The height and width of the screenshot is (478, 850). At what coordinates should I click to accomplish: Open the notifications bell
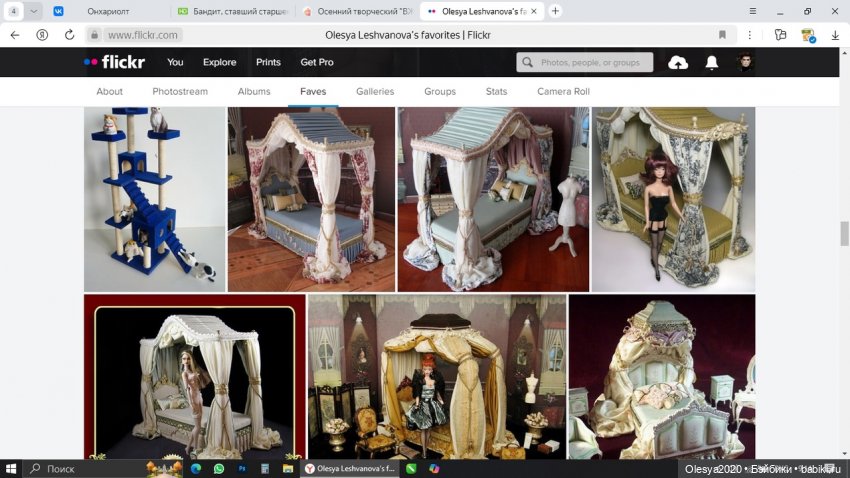tap(712, 62)
